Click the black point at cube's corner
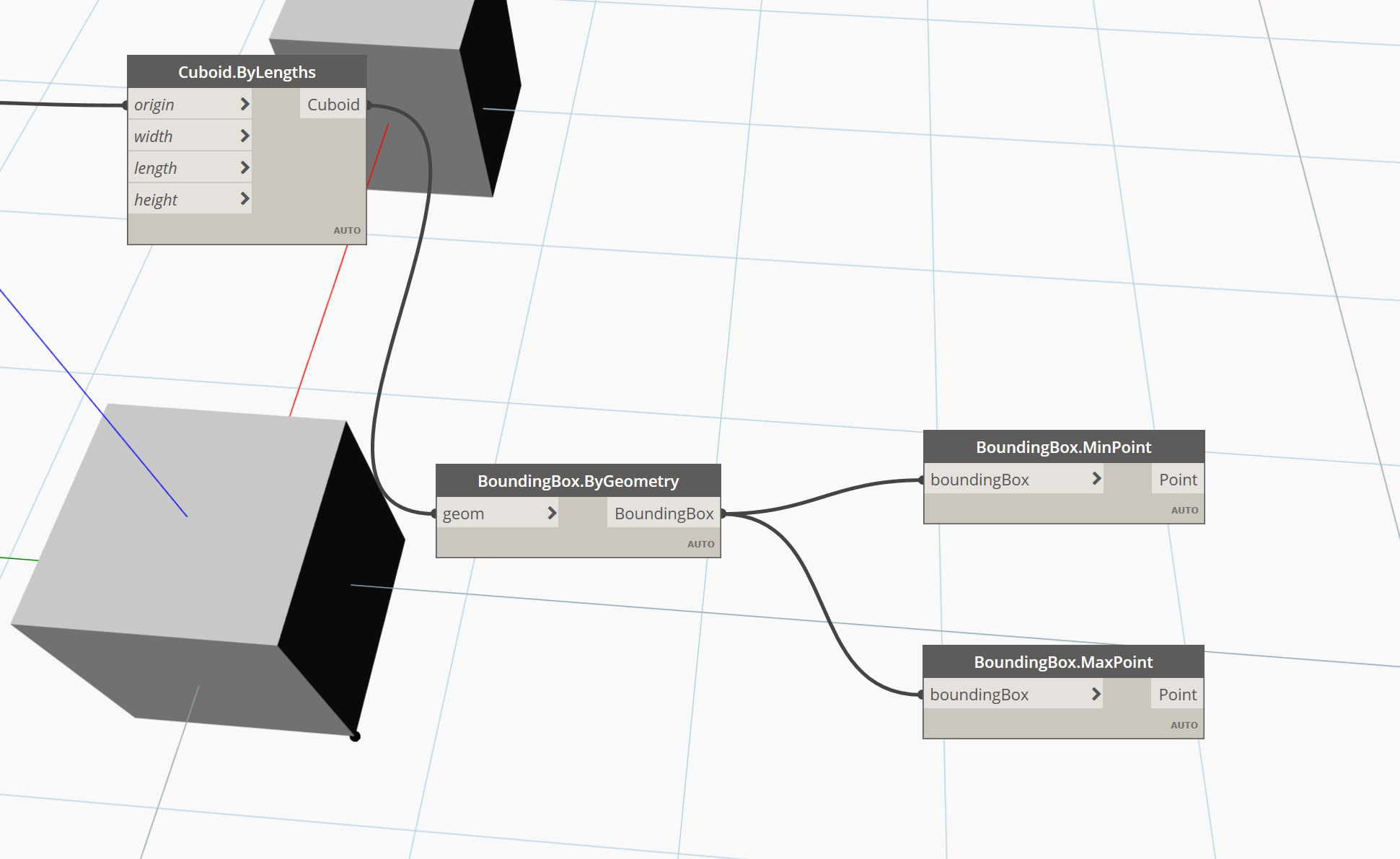The width and height of the screenshot is (1400, 859). (355, 736)
